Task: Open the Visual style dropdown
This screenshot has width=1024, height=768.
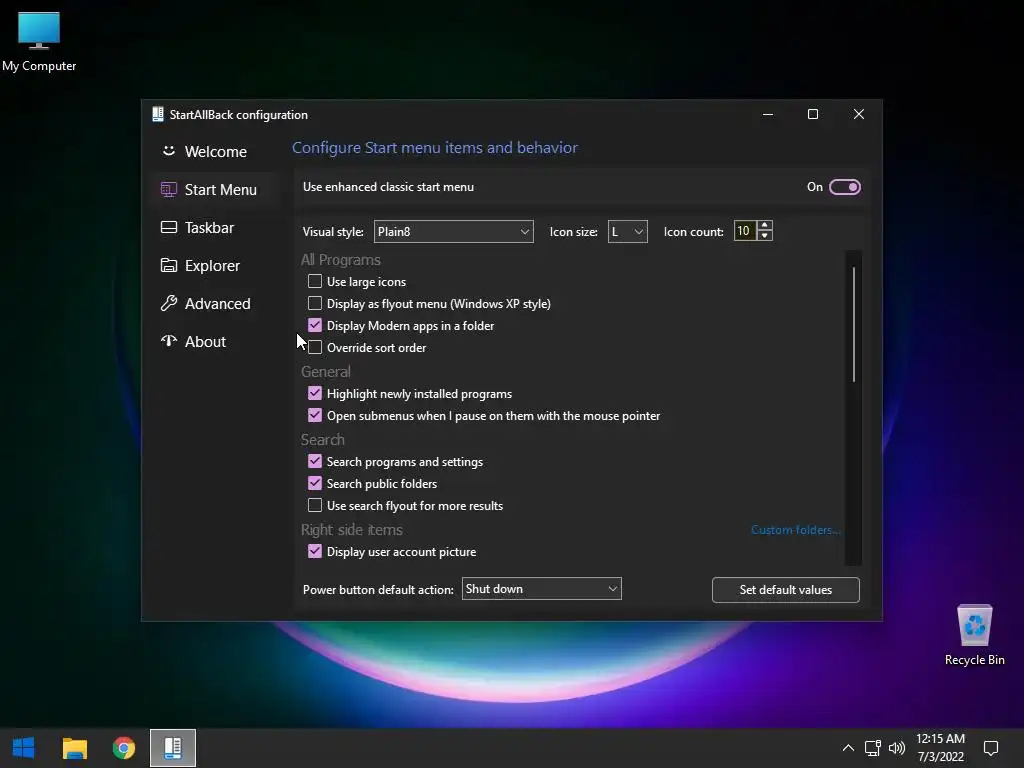Action: (453, 232)
